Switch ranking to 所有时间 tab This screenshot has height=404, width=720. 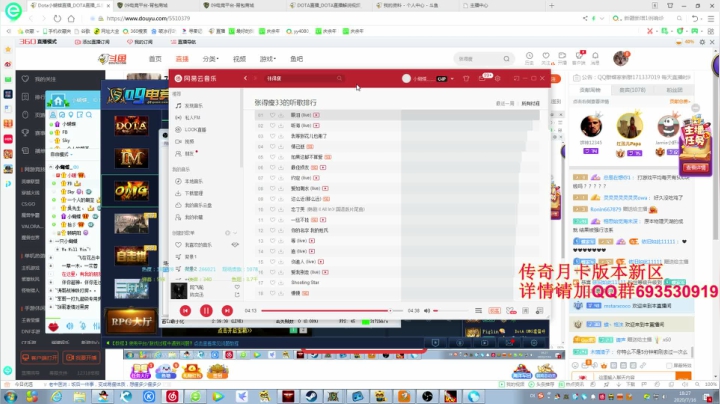tap(530, 104)
